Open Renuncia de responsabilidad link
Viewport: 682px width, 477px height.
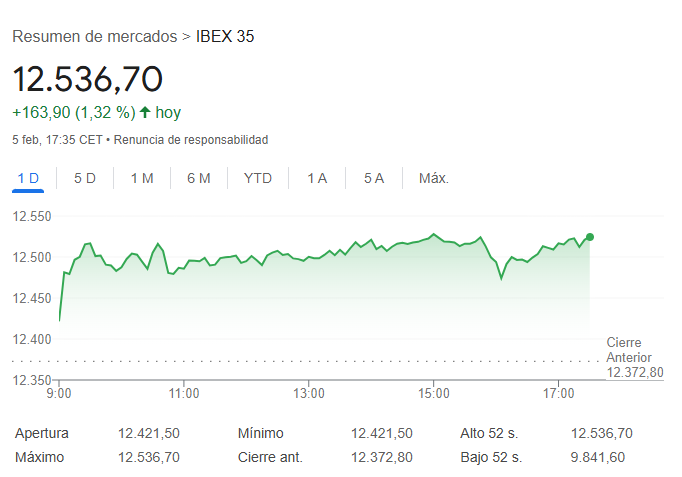191,140
